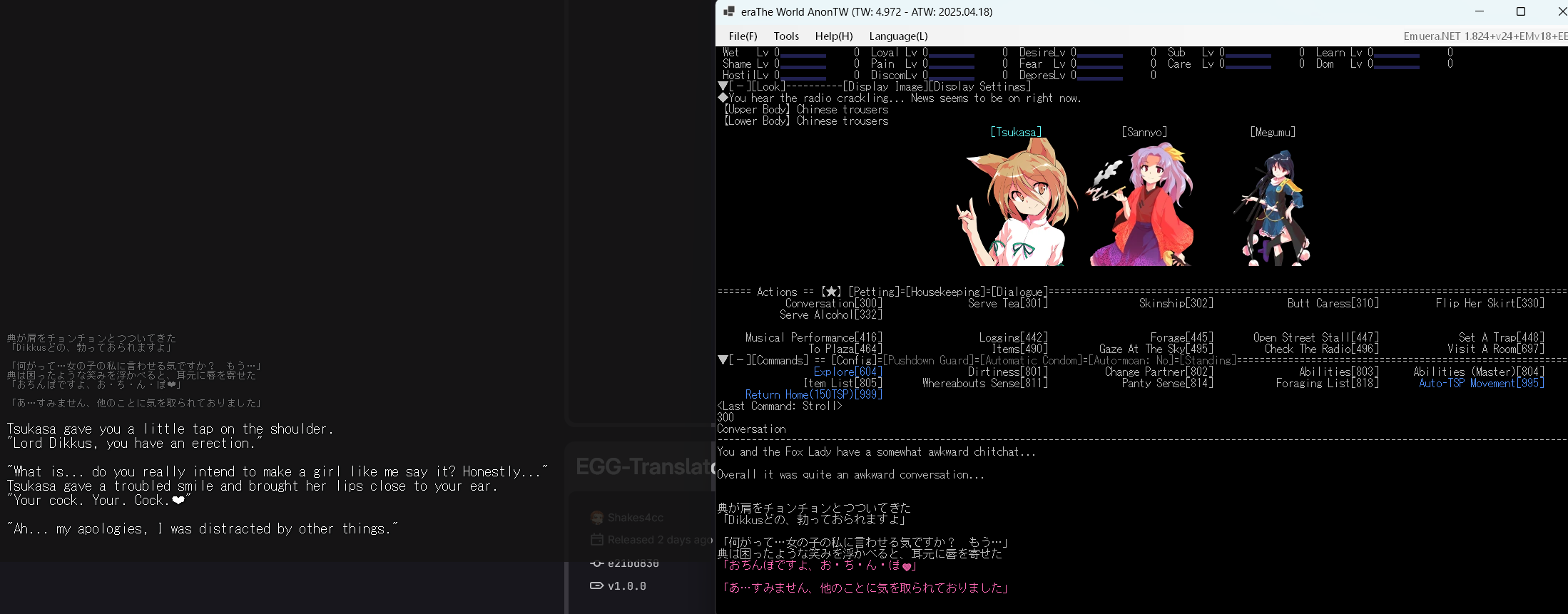
Task: Click the Shakes4cc avatar in background window
Action: 597,518
